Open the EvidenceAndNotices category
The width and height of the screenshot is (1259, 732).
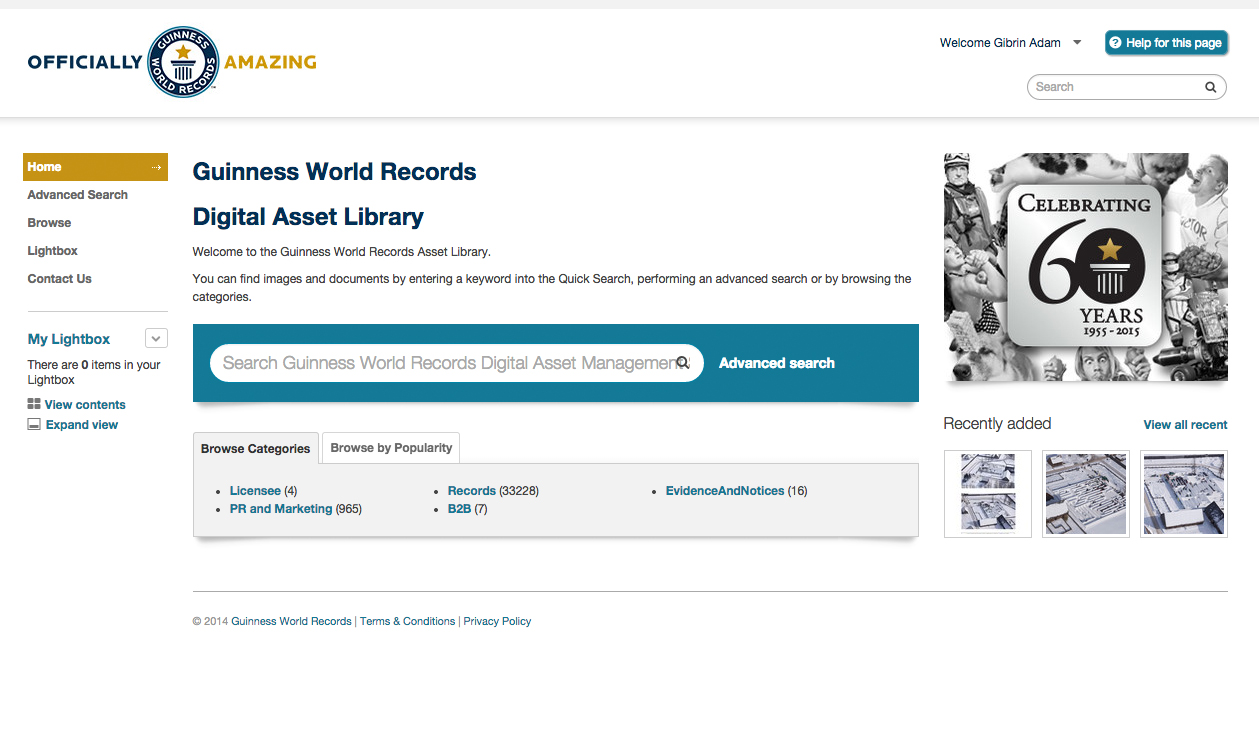[725, 491]
